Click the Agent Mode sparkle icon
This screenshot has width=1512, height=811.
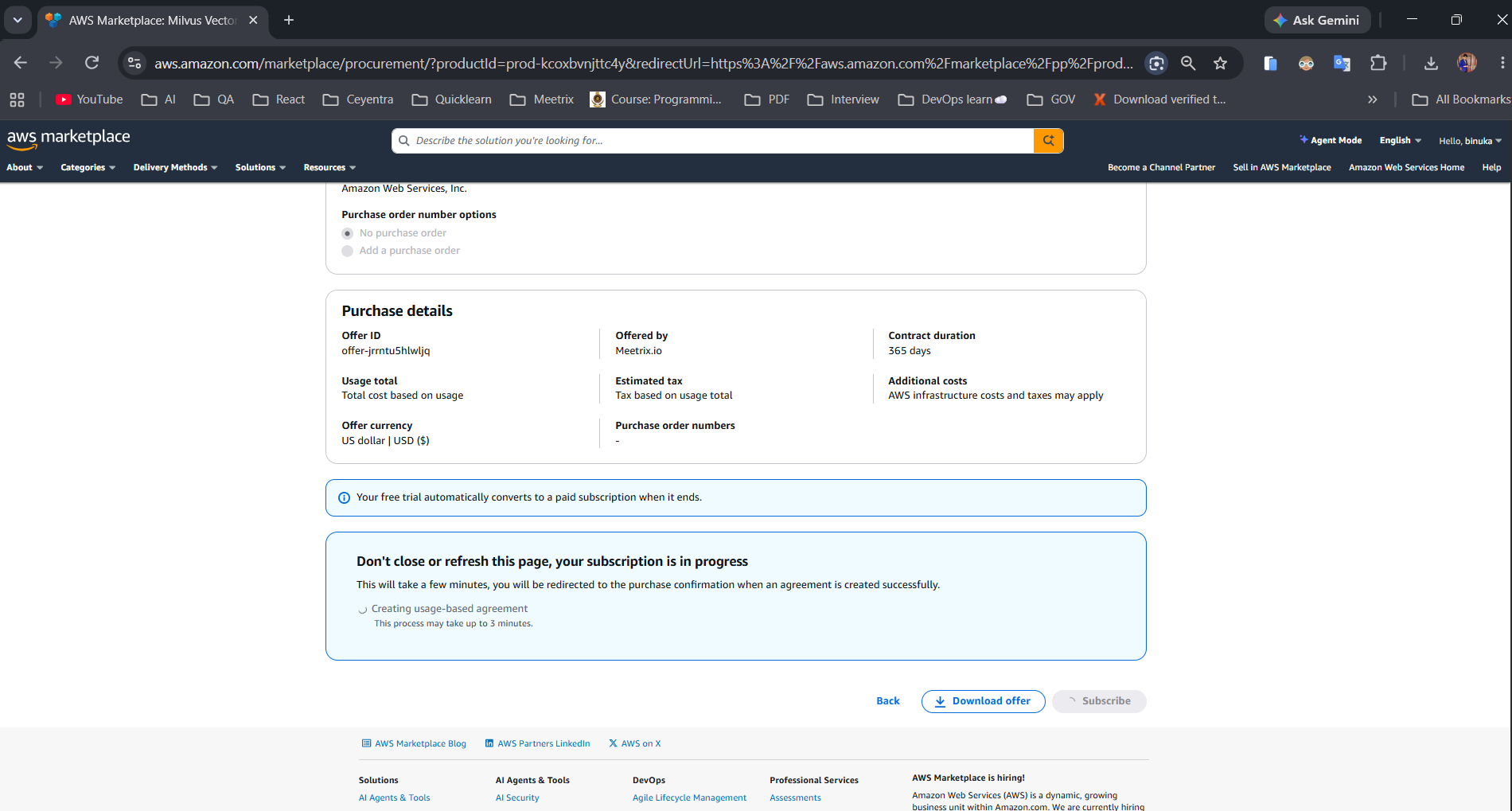click(1304, 139)
